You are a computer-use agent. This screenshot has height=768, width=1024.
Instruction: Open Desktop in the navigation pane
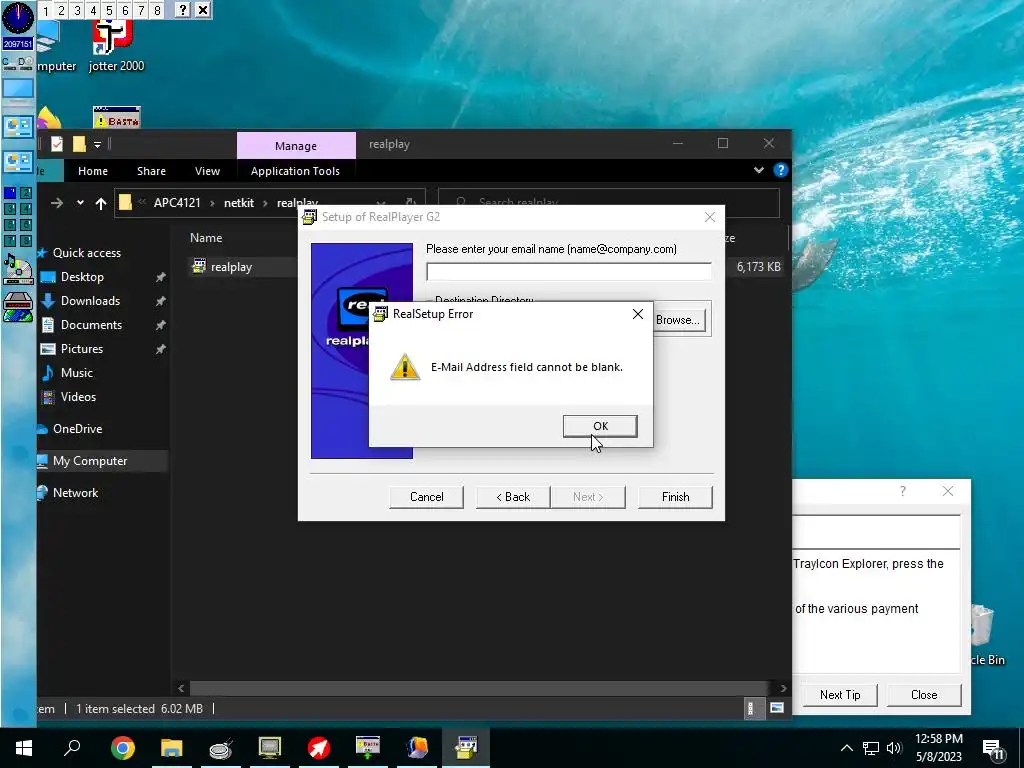click(82, 277)
